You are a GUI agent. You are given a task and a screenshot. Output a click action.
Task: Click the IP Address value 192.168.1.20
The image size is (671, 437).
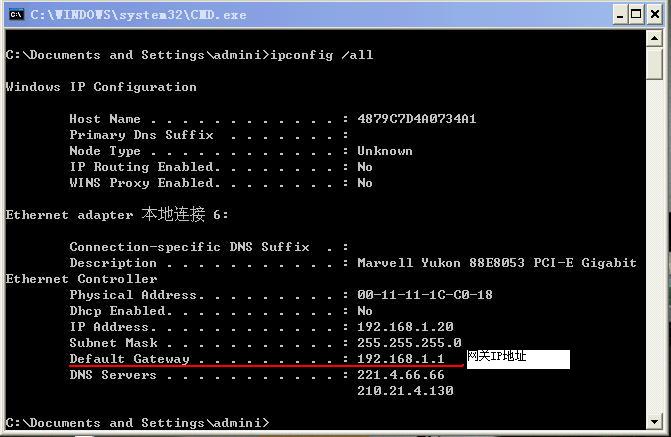tap(404, 327)
